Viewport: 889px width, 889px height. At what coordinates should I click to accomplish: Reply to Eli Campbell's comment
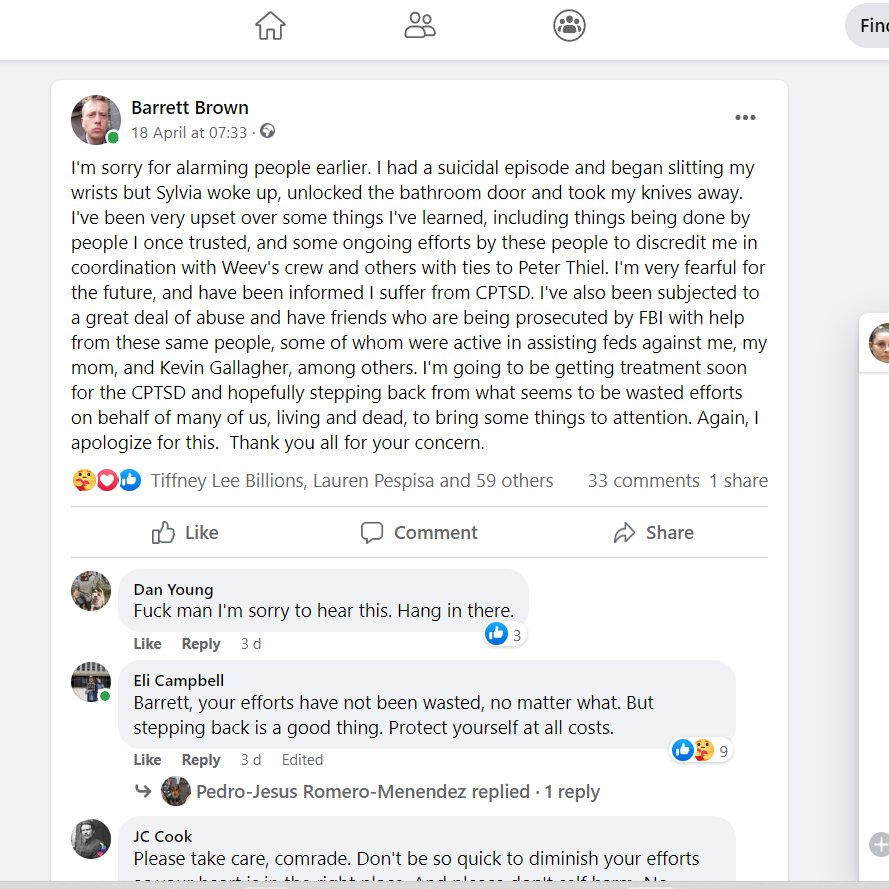(x=201, y=760)
